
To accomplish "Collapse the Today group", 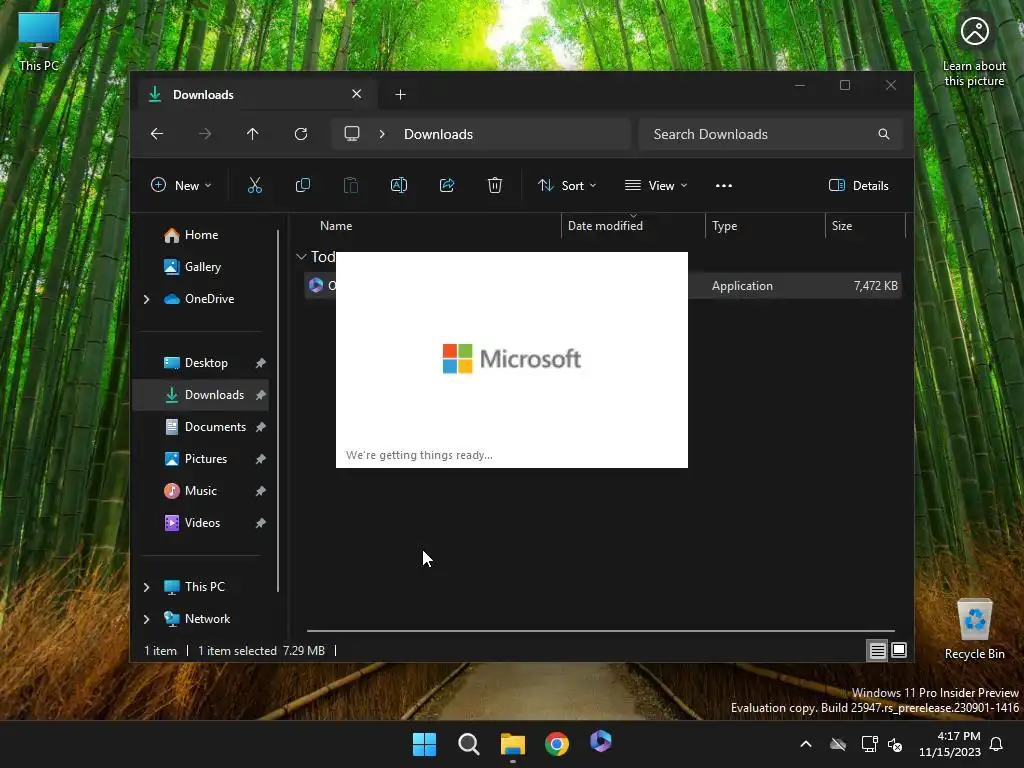I will click(301, 257).
